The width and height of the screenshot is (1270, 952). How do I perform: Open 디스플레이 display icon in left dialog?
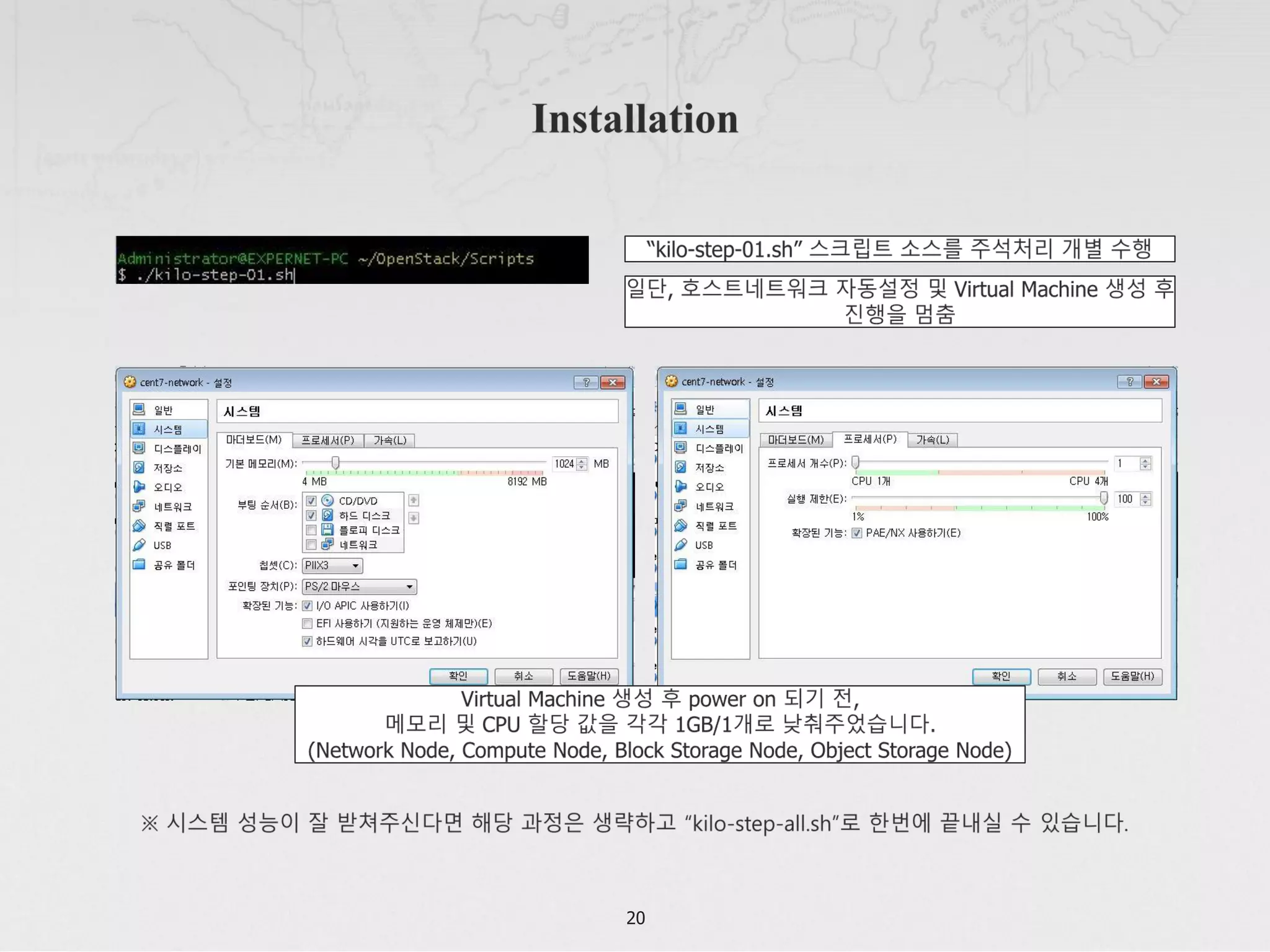140,448
